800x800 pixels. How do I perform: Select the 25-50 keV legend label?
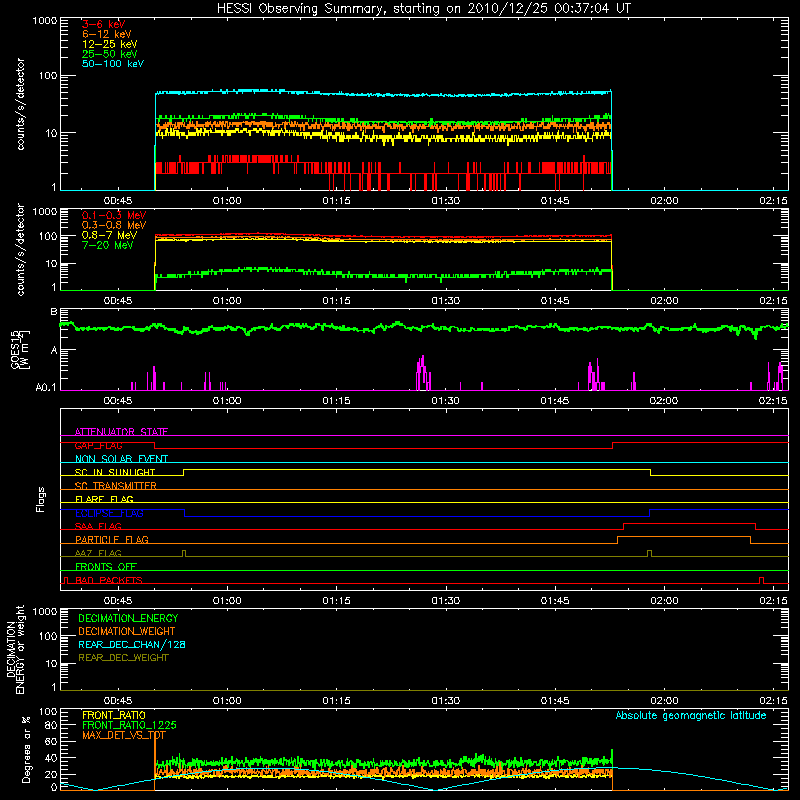tap(109, 54)
